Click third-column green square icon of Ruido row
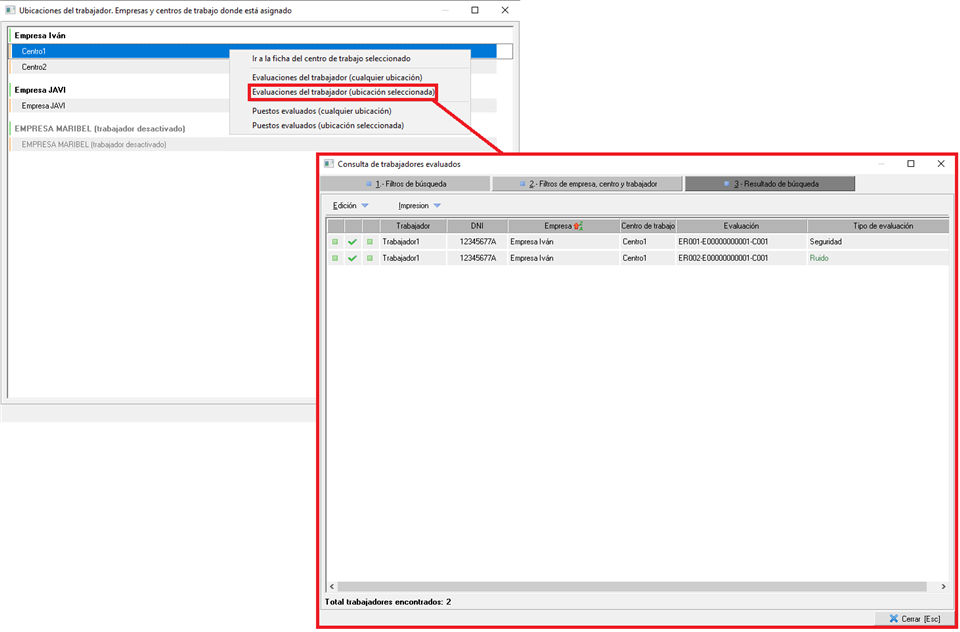 point(369,258)
